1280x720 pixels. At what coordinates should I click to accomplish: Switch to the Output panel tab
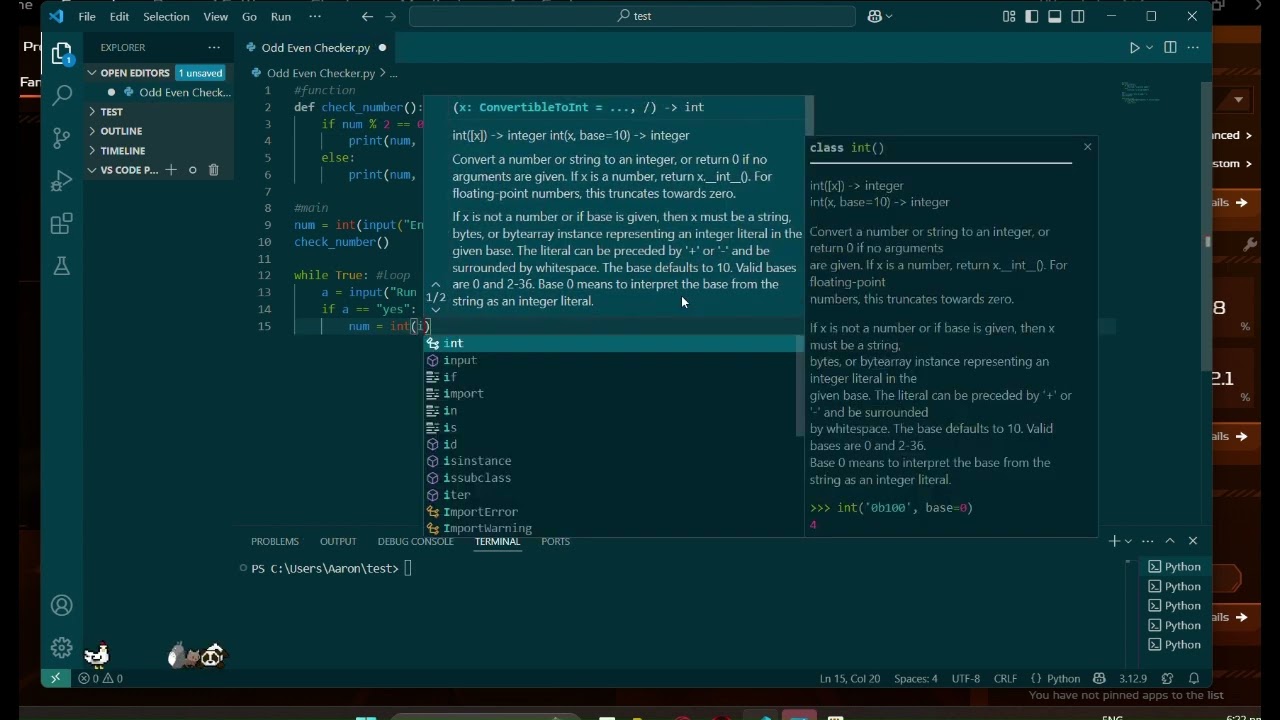coord(338,541)
